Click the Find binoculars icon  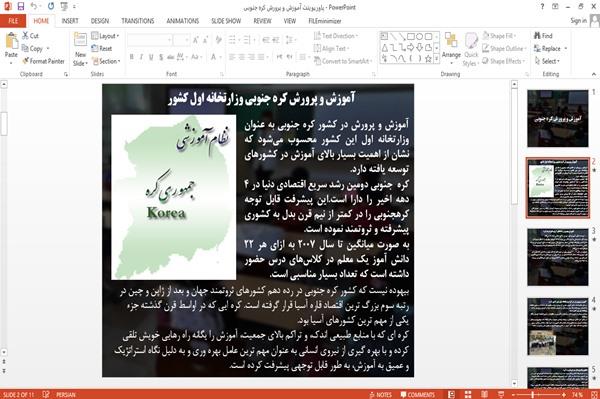click(x=537, y=36)
